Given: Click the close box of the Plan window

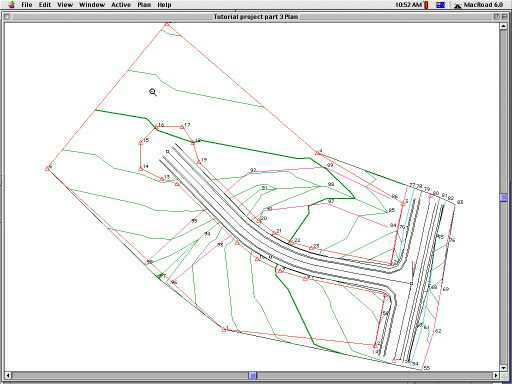Looking at the screenshot, I should coord(8,16).
